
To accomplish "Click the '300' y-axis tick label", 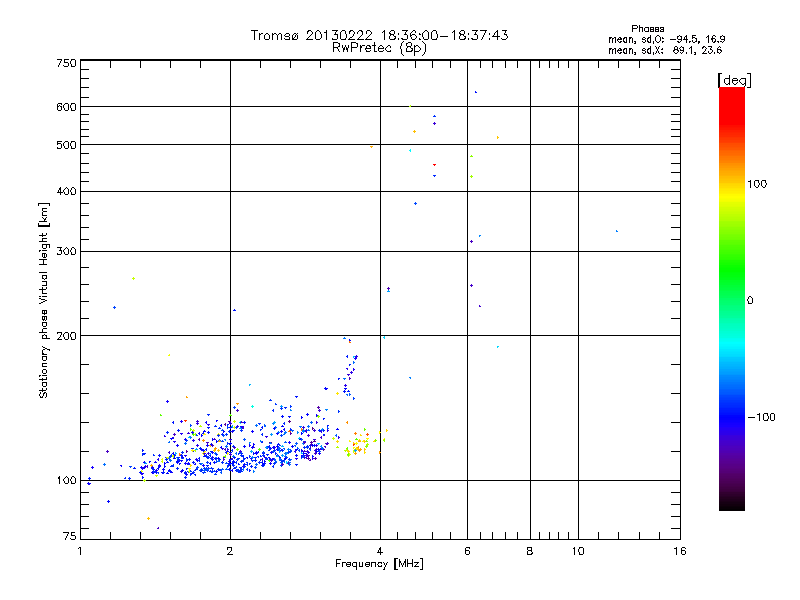I will pyautogui.click(x=66, y=251).
